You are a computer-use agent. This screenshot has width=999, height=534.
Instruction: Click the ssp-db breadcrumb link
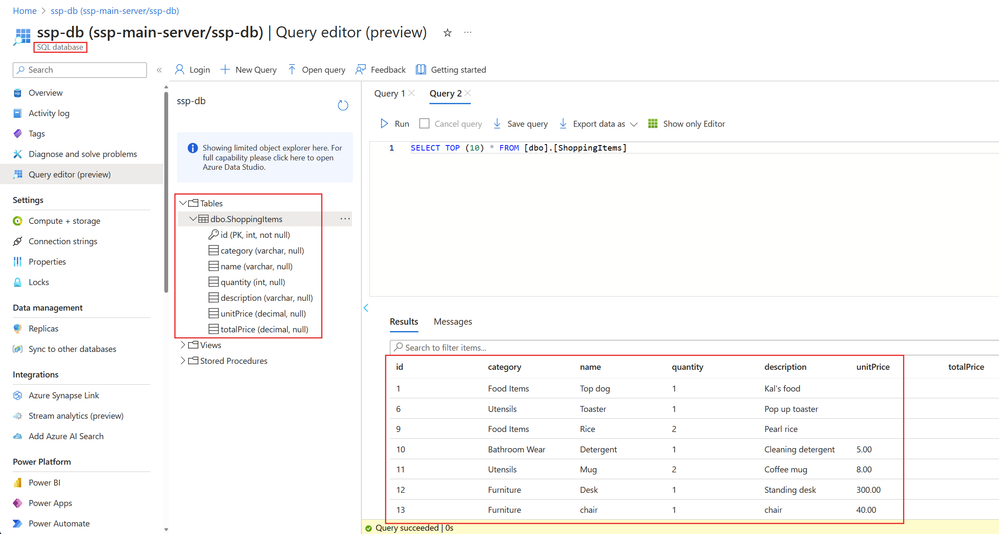[115, 11]
